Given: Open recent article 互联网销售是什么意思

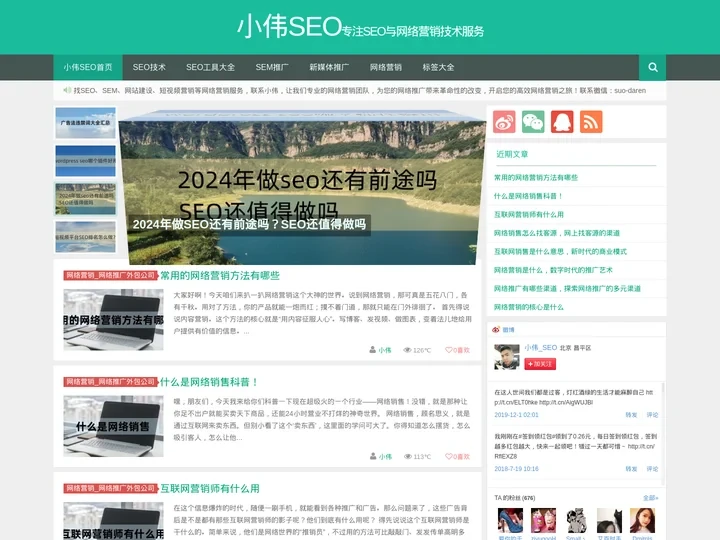Looking at the screenshot, I should pos(560,252).
